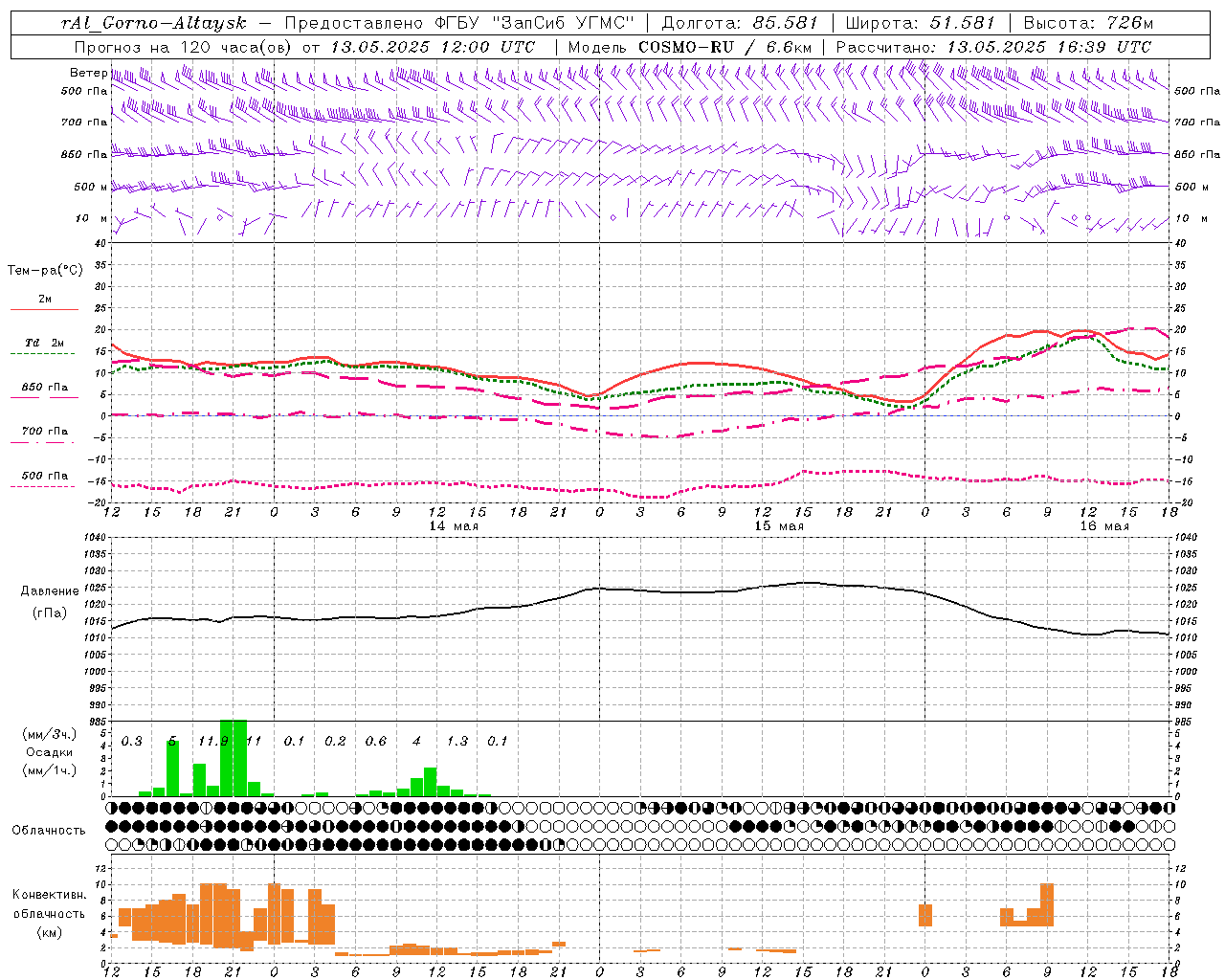Screen dimensions: 1225x980
Task: Click the Облачность panel label
Action: pyautogui.click(x=49, y=831)
